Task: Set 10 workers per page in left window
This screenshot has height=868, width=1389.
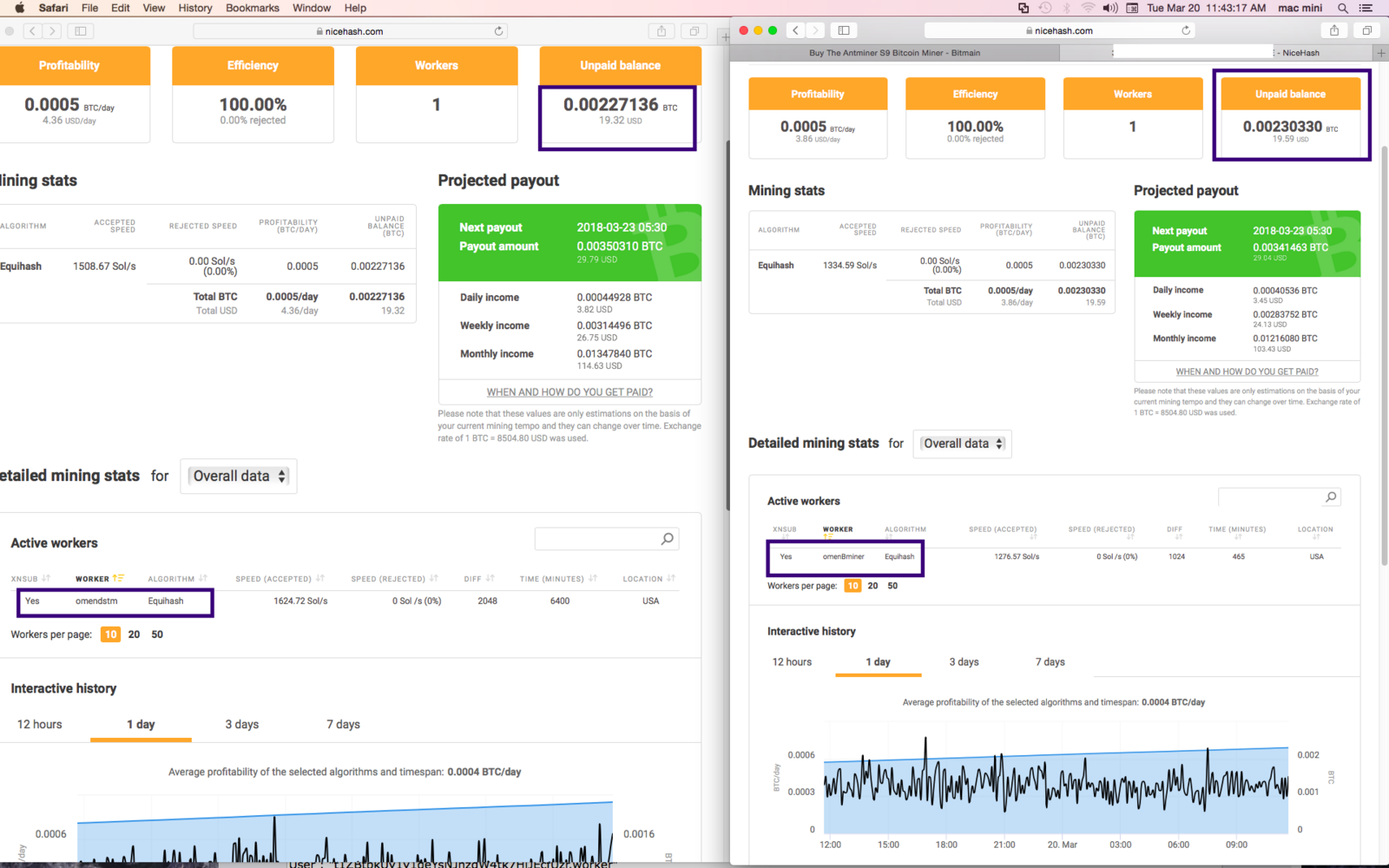Action: click(110, 635)
